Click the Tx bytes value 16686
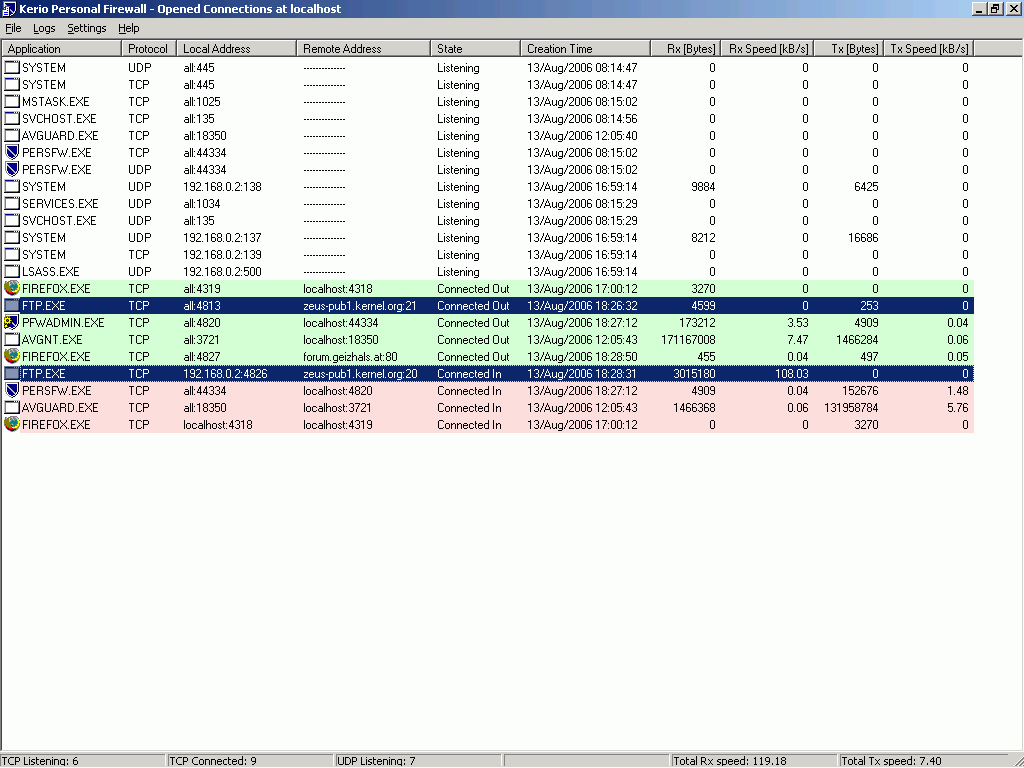 coord(863,238)
